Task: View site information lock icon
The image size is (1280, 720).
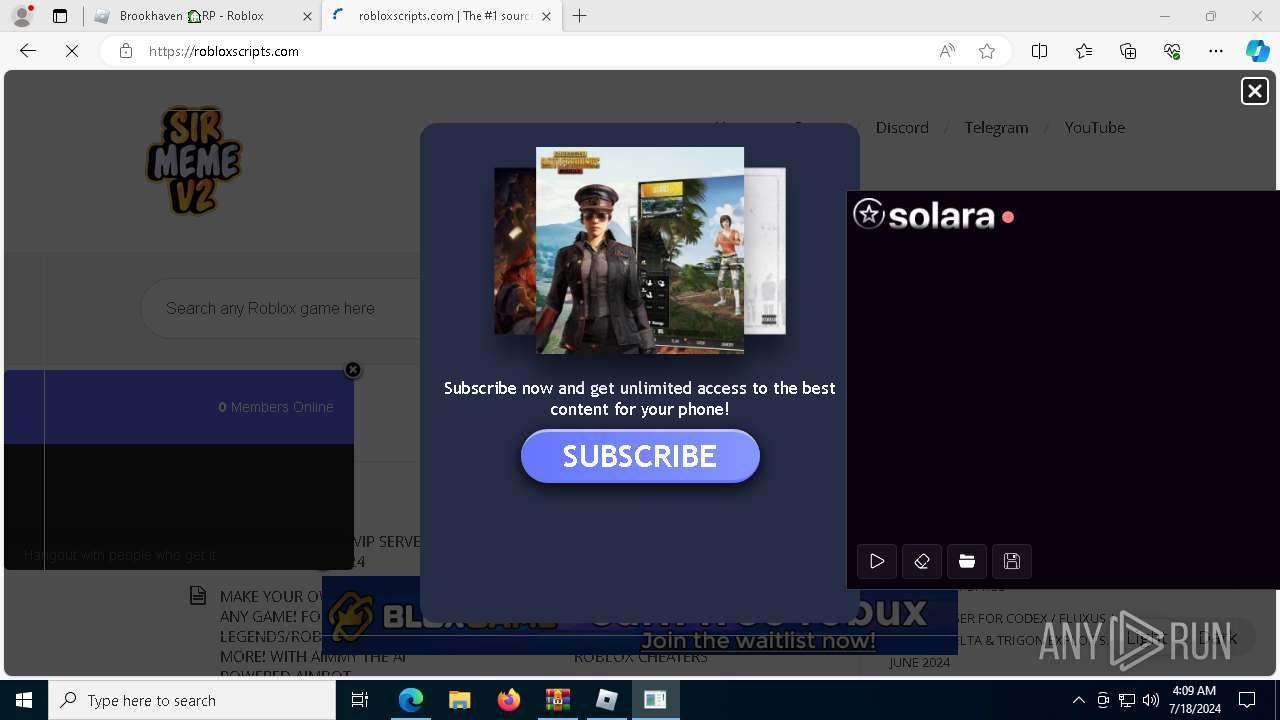Action: tap(126, 51)
